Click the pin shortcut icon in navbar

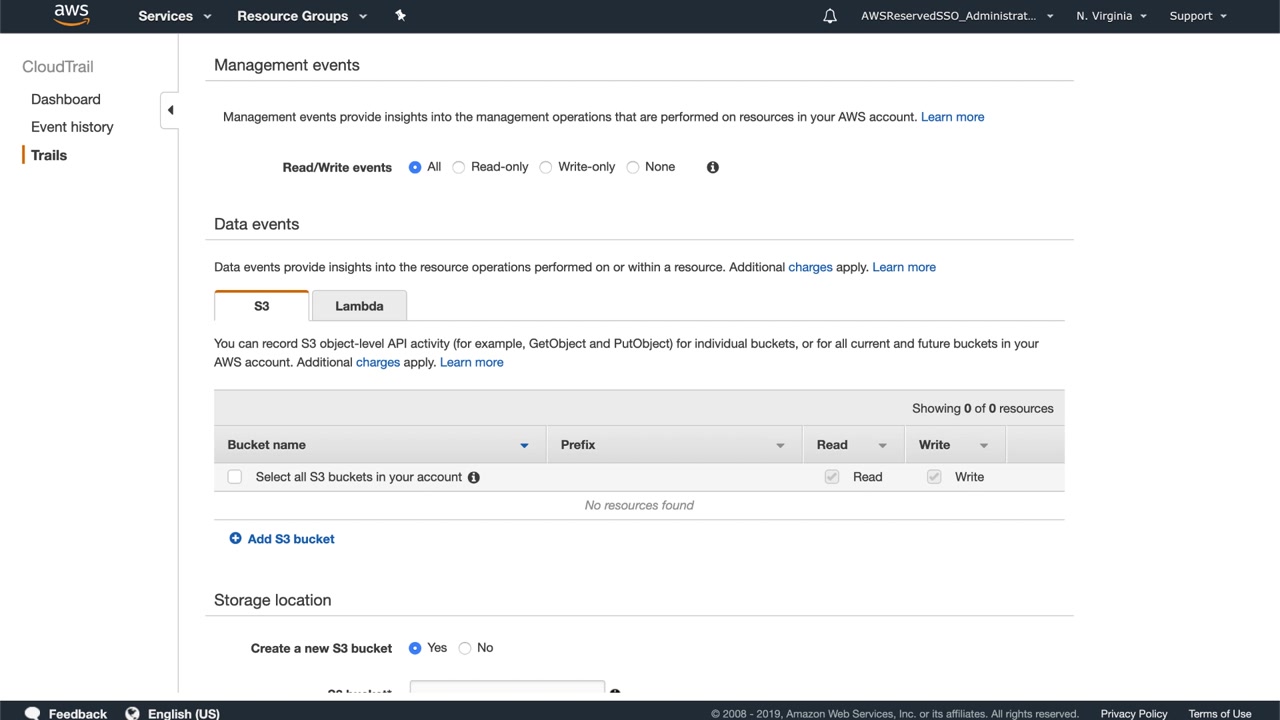click(400, 15)
